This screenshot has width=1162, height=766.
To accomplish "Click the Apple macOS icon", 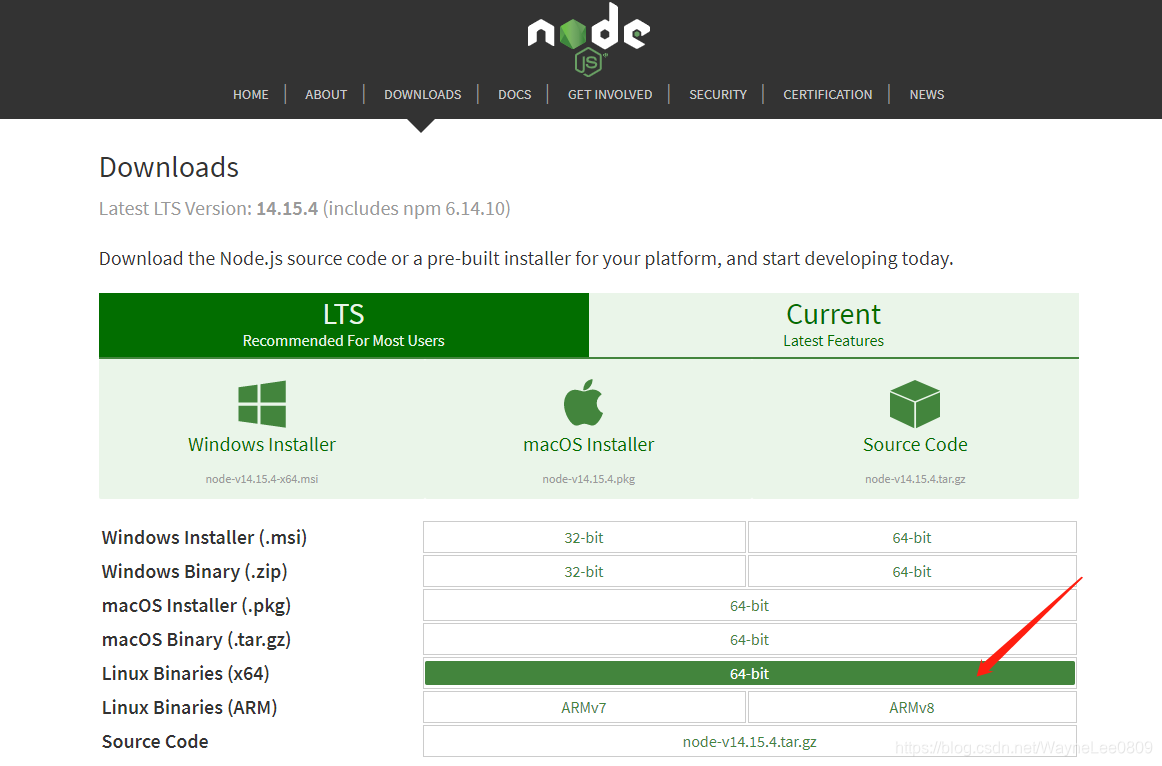I will point(583,402).
